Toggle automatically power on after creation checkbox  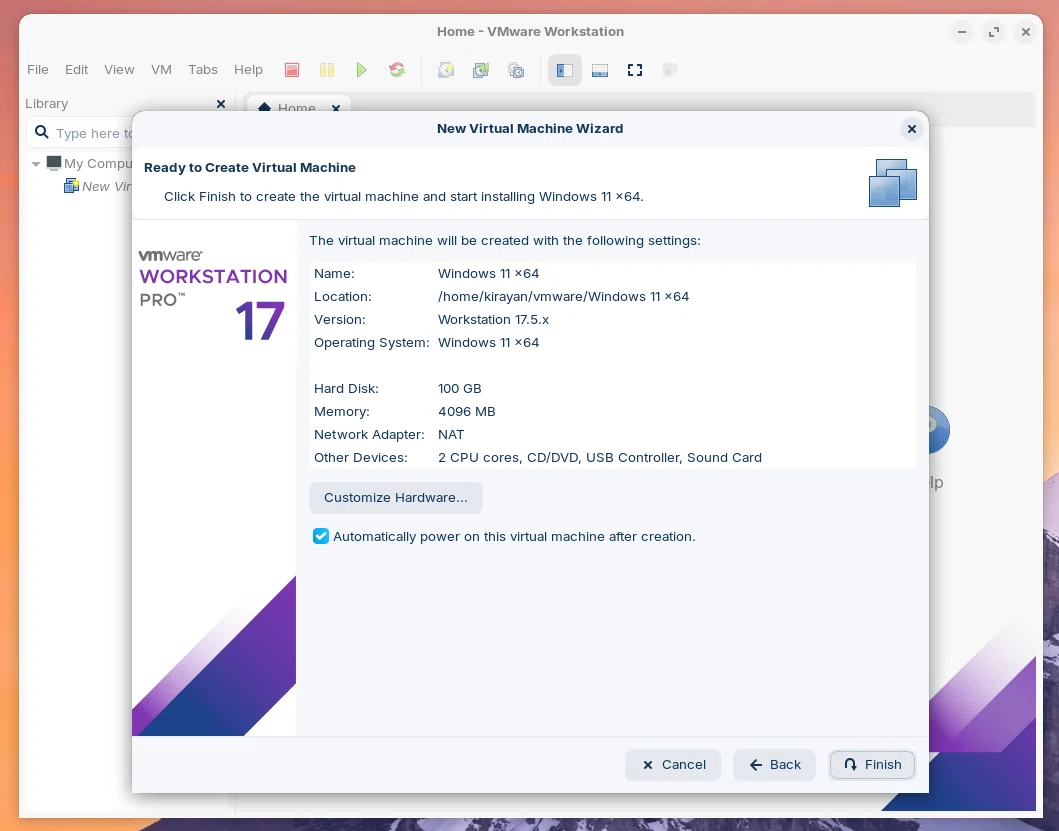tap(321, 536)
